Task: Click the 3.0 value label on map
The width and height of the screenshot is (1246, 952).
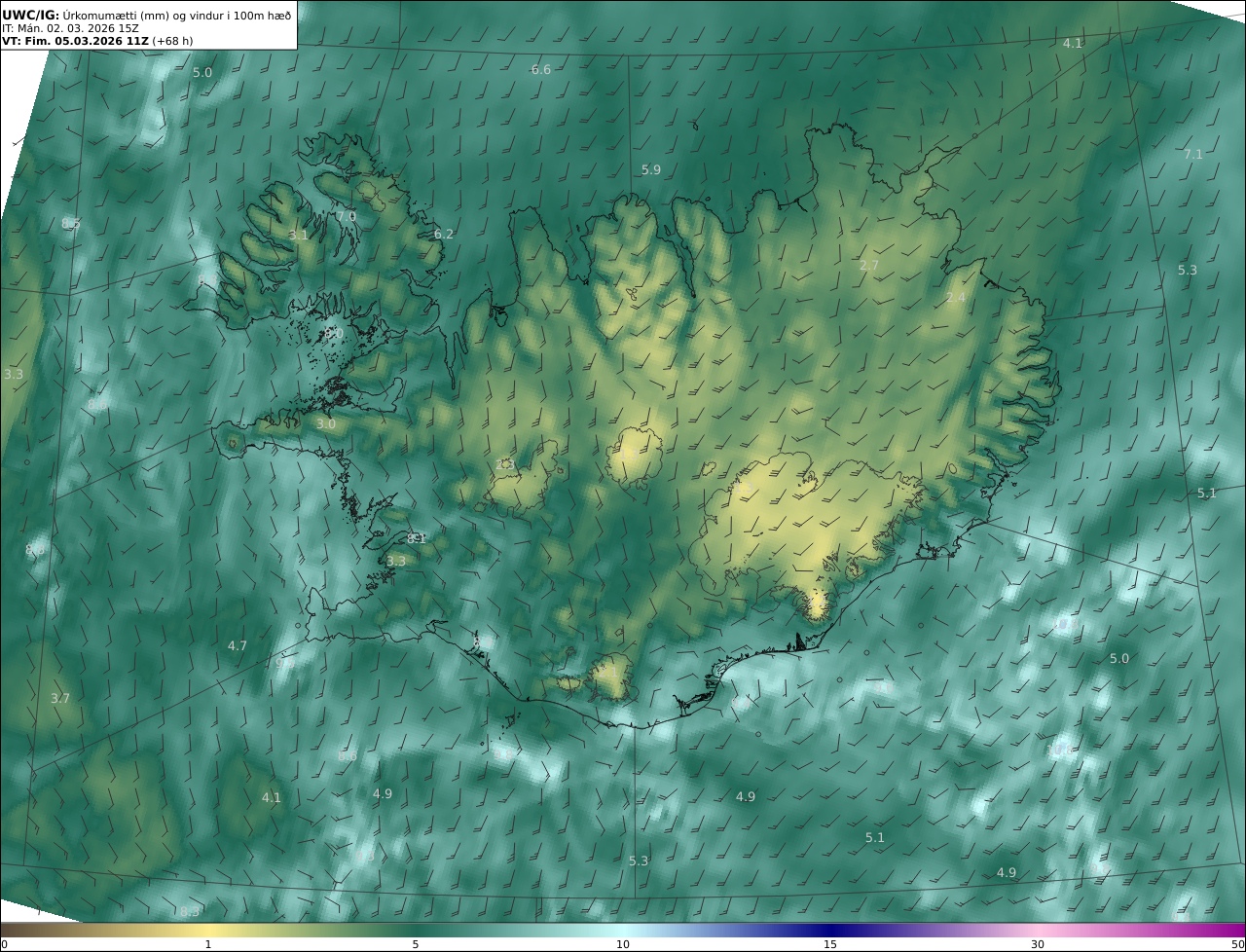Action: 326,424
